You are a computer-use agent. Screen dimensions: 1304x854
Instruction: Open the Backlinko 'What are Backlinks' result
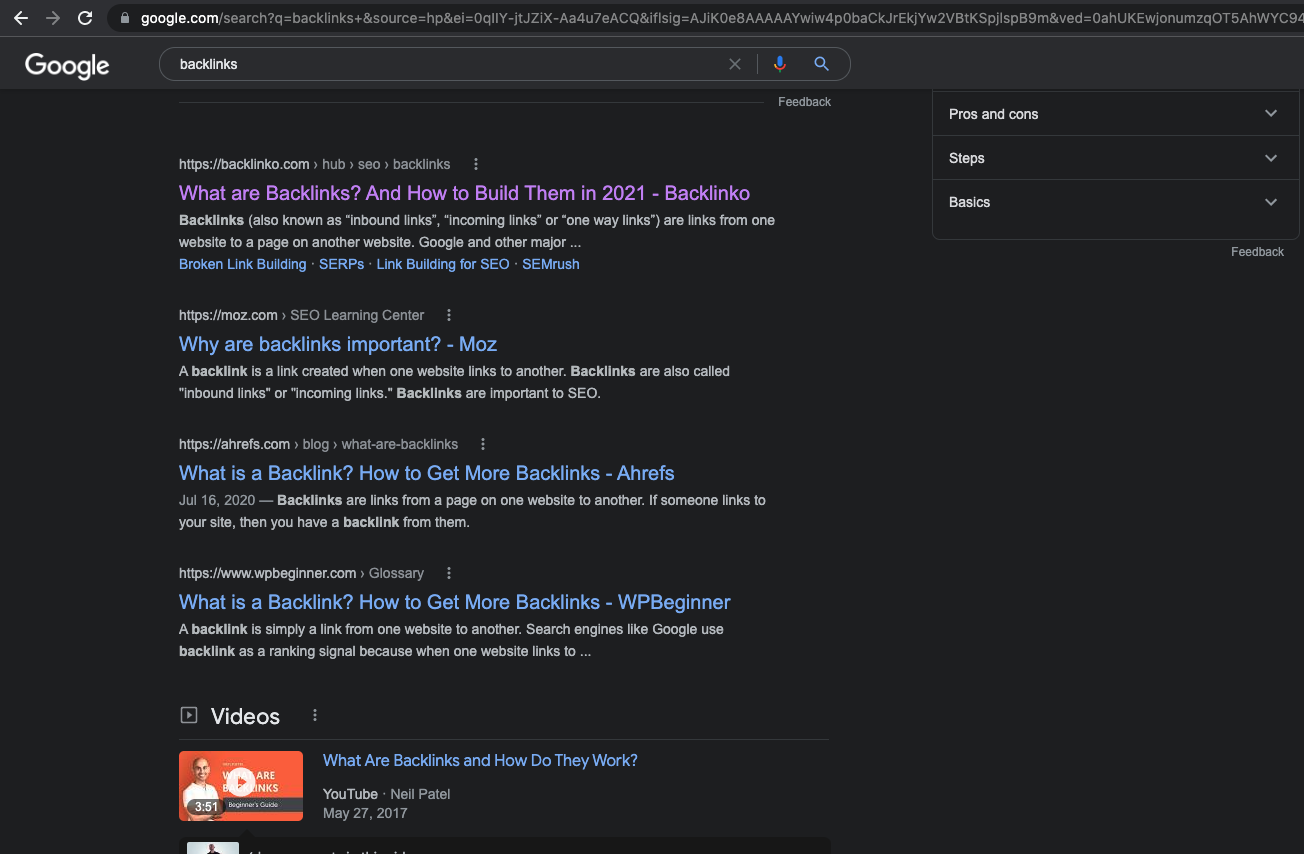pos(464,193)
